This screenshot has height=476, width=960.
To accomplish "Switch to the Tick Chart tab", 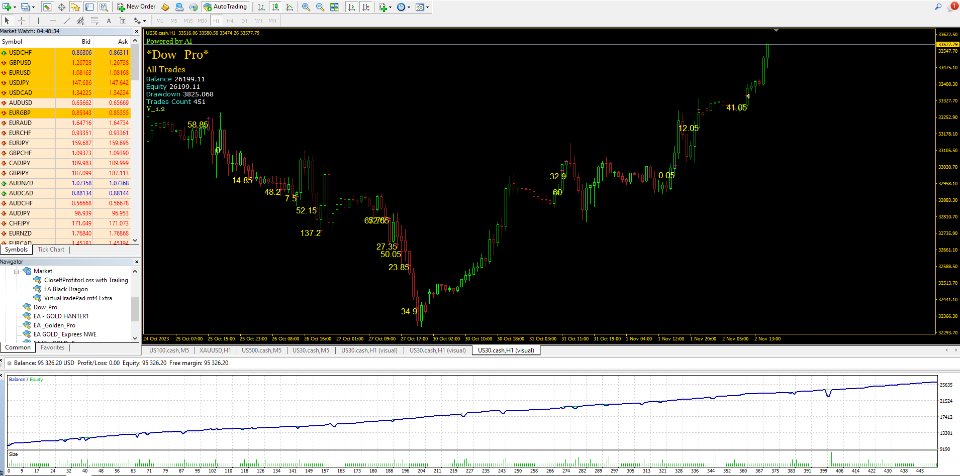I will (x=50, y=249).
